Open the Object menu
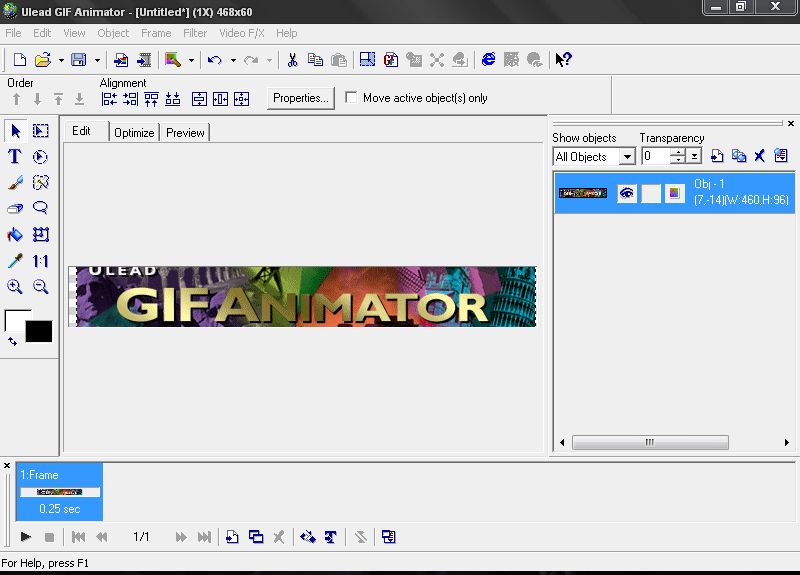 point(113,33)
